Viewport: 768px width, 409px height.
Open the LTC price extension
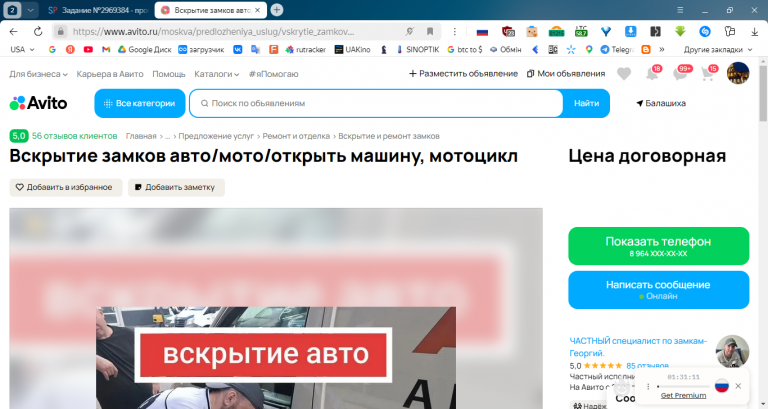click(581, 31)
